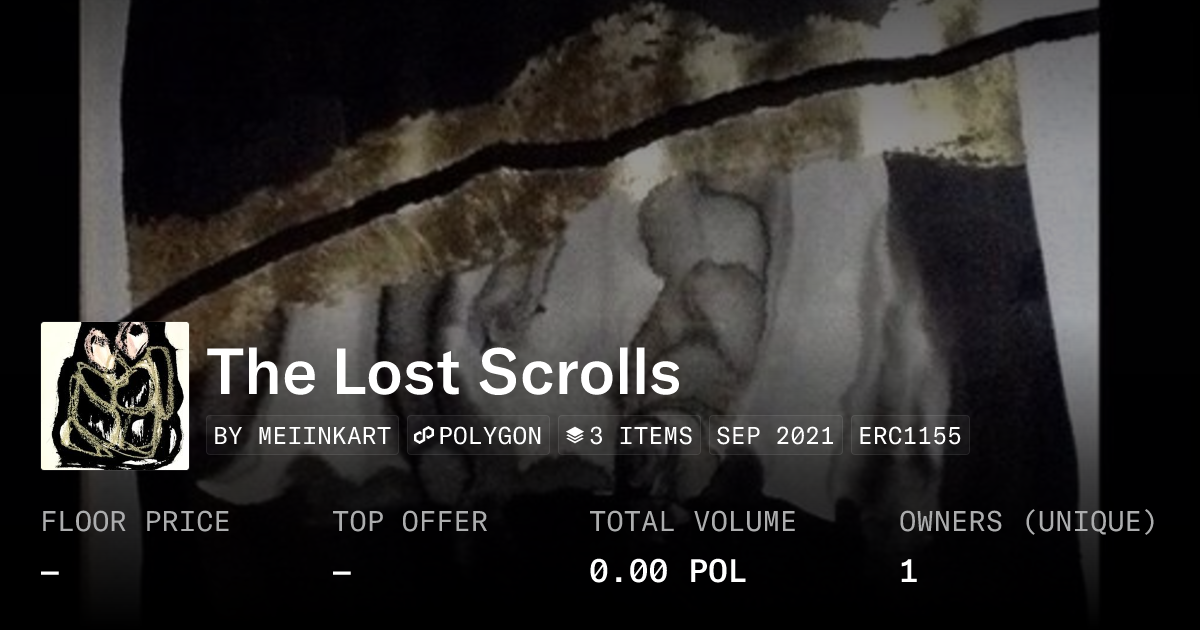Viewport: 1200px width, 630px height.
Task: Click The Lost Scrolls collection title
Action: [x=444, y=372]
